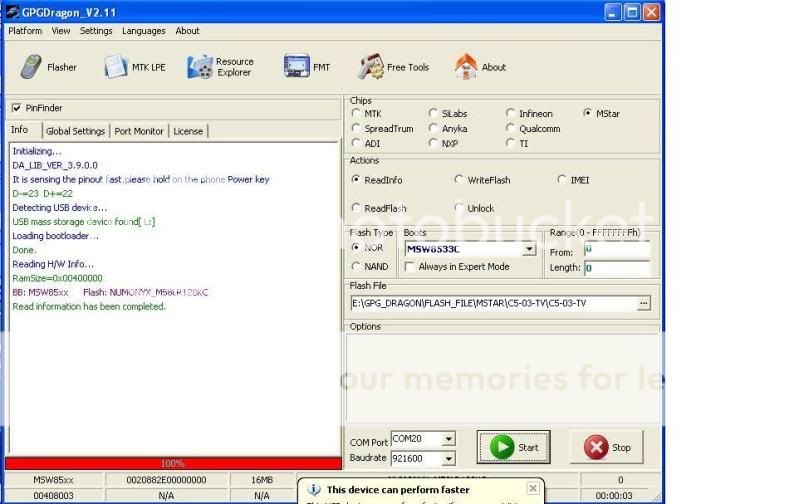This screenshot has width=799, height=504.
Task: Enable Always in Expert Mode
Action: point(409,267)
